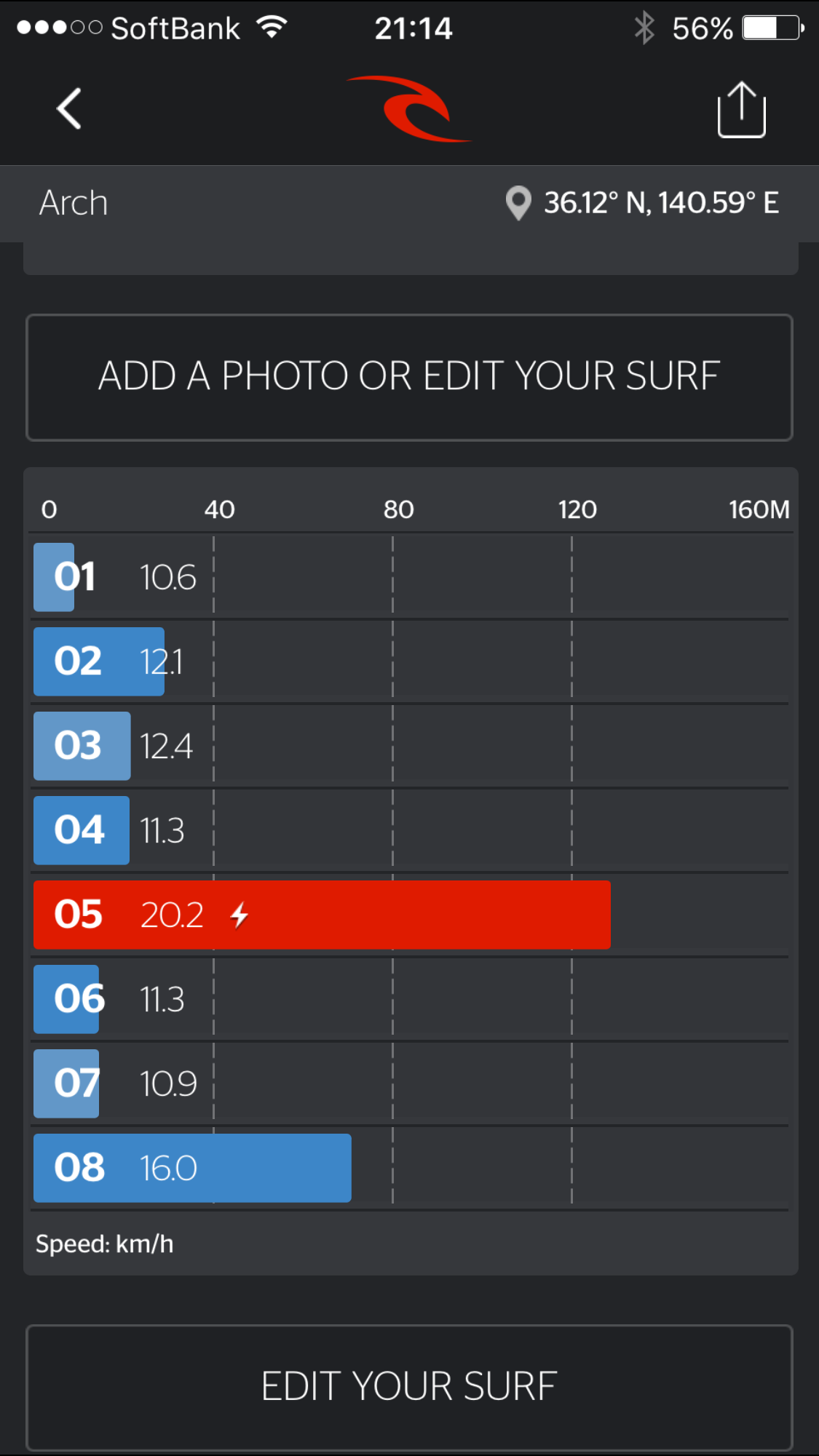Tap the location pin icon
The height and width of the screenshot is (1456, 819).
[518, 203]
